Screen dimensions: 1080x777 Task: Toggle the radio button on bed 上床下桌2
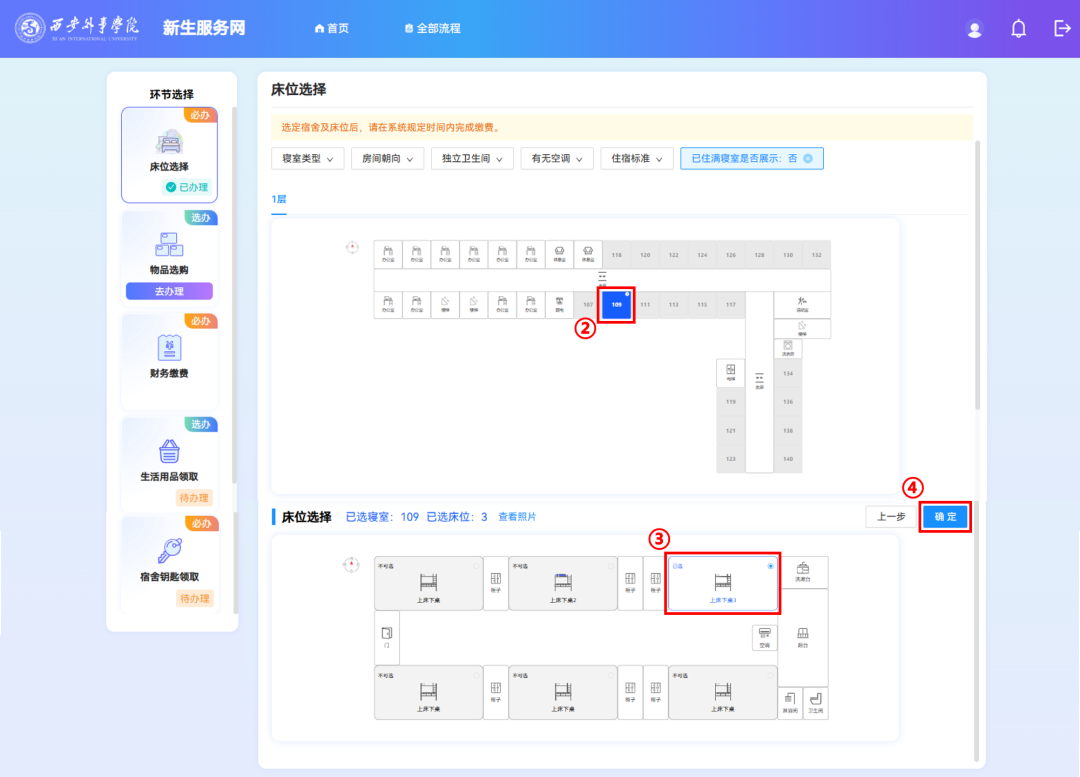click(x=611, y=566)
